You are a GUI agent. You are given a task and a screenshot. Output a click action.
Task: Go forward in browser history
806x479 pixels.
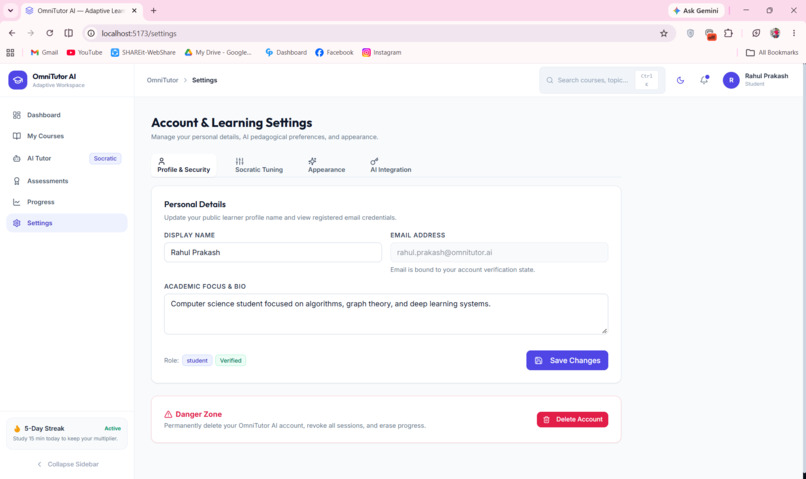point(30,33)
